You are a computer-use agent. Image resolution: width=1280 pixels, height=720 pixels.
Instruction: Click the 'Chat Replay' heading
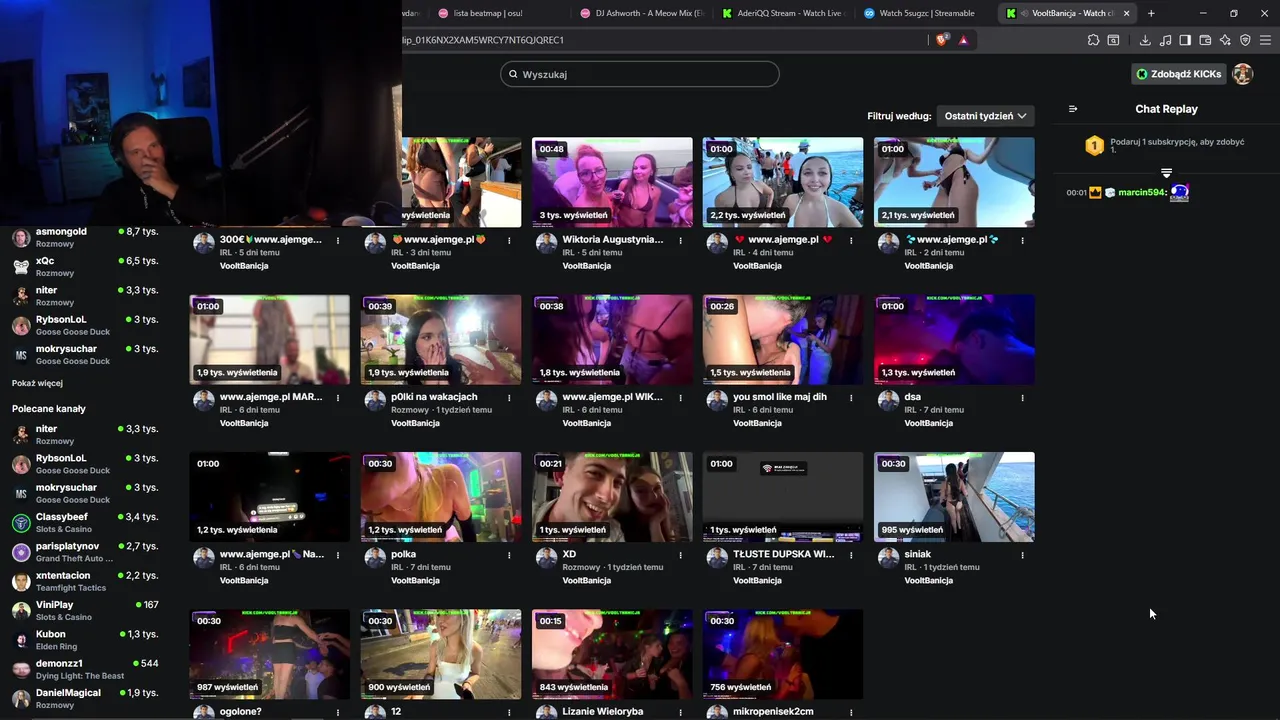[x=1166, y=109]
